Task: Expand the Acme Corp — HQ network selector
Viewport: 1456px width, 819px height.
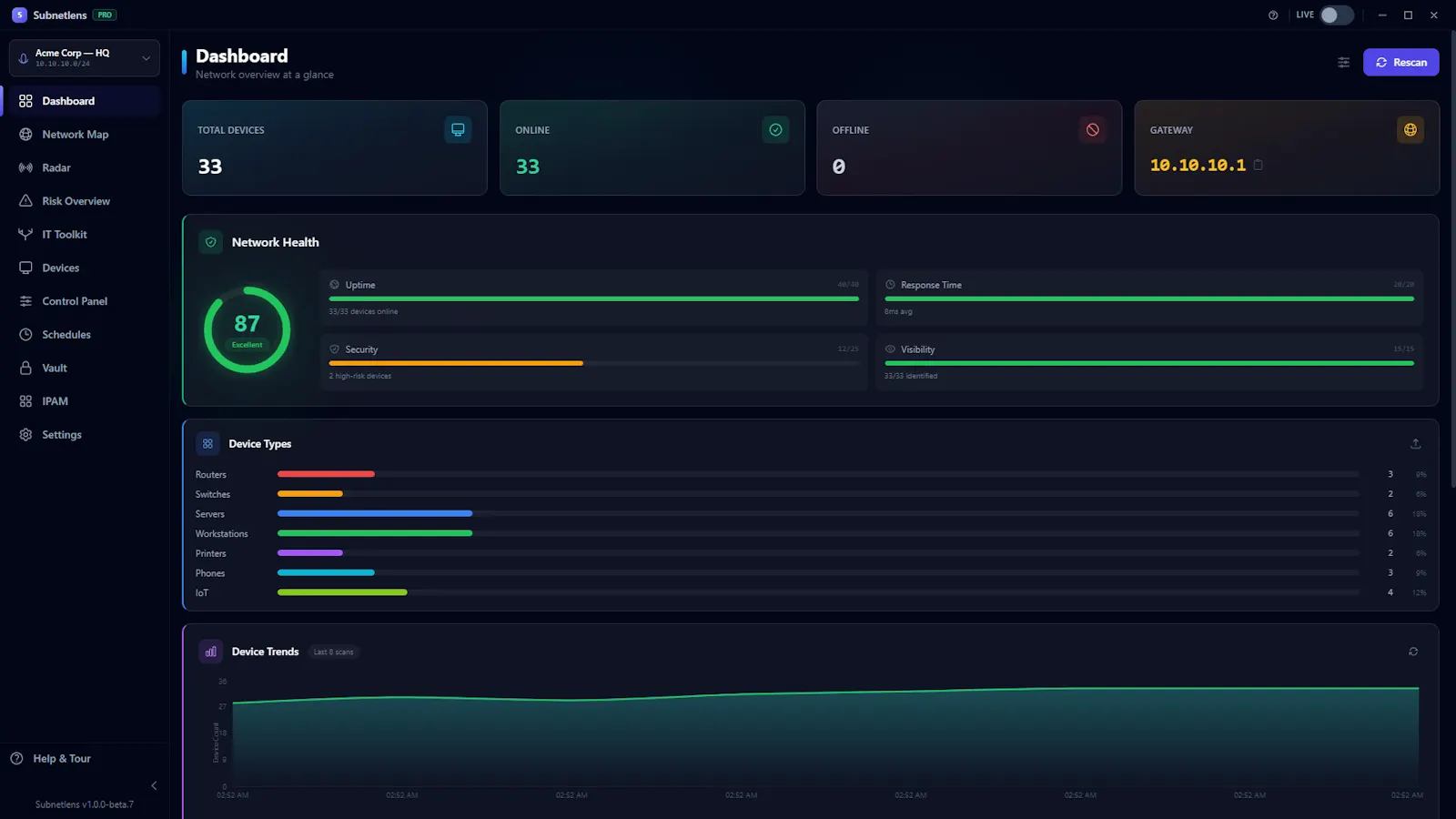Action: [x=85, y=57]
